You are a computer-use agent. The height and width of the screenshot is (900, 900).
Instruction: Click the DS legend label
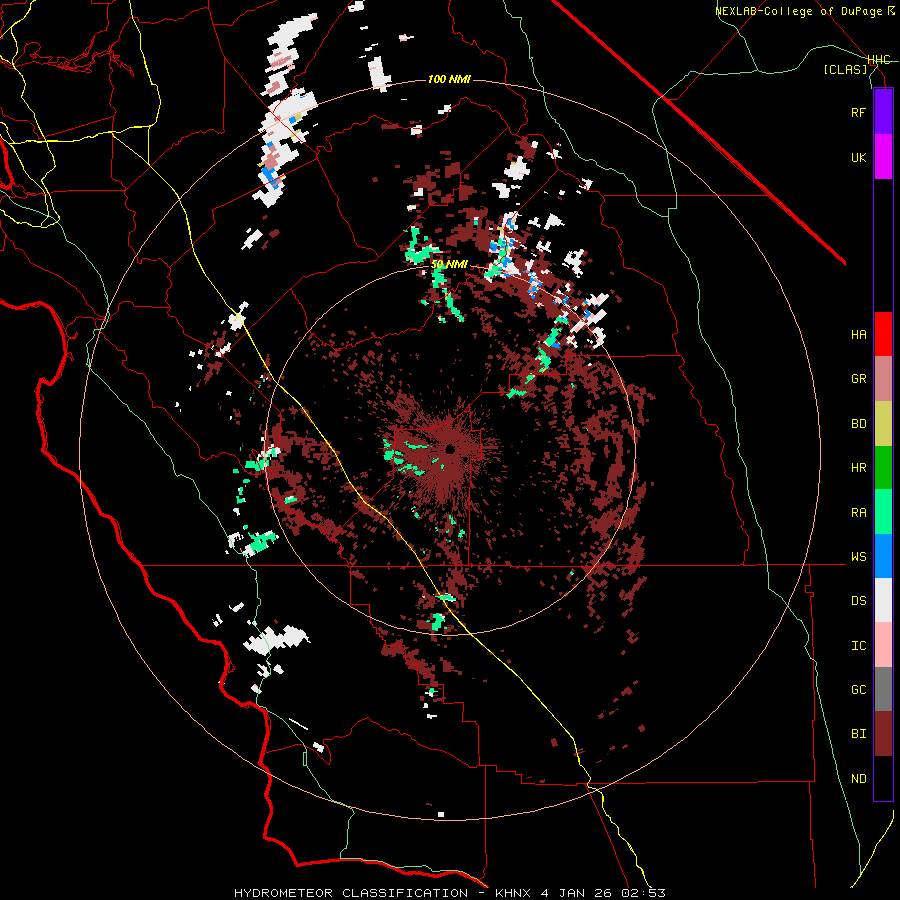(858, 601)
